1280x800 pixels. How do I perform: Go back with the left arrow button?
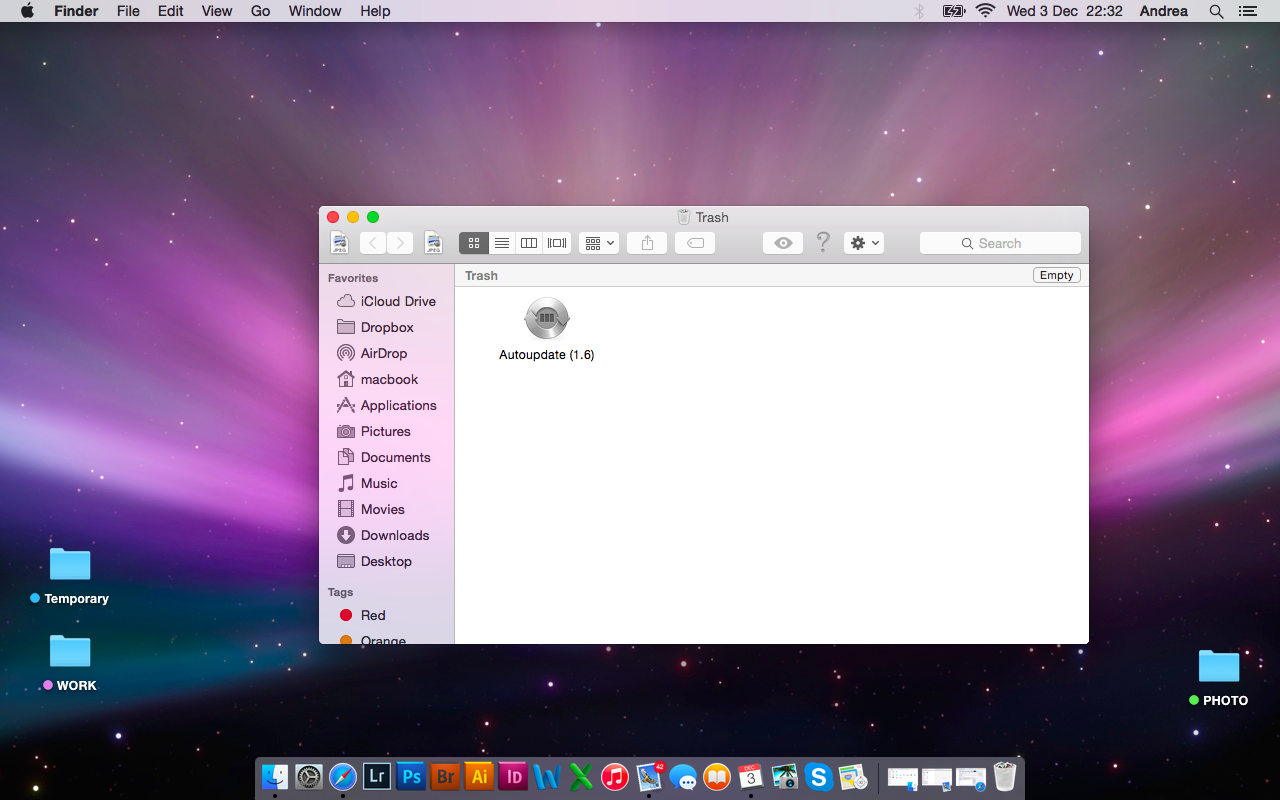click(x=373, y=243)
